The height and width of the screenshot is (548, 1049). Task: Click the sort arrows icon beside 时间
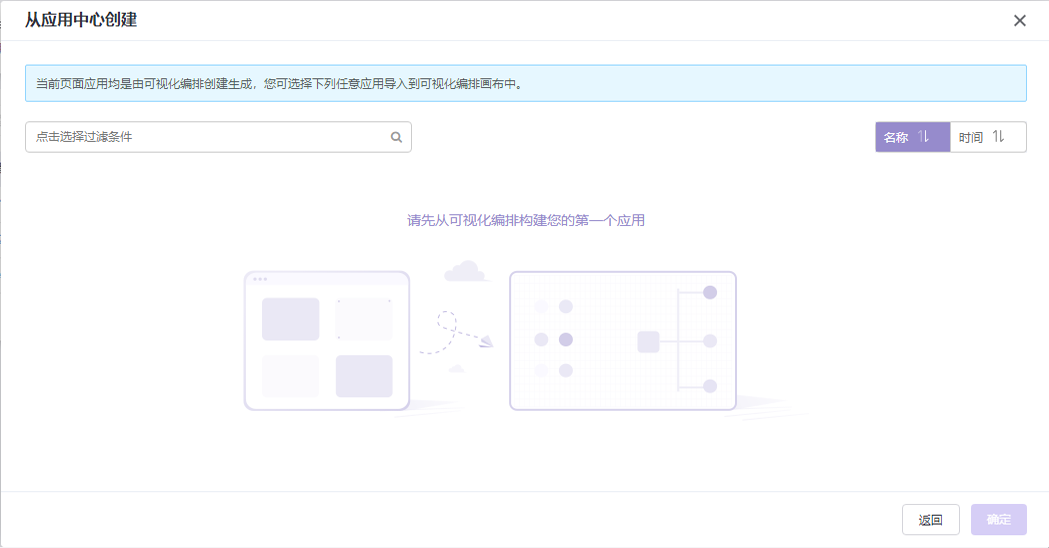[998, 137]
